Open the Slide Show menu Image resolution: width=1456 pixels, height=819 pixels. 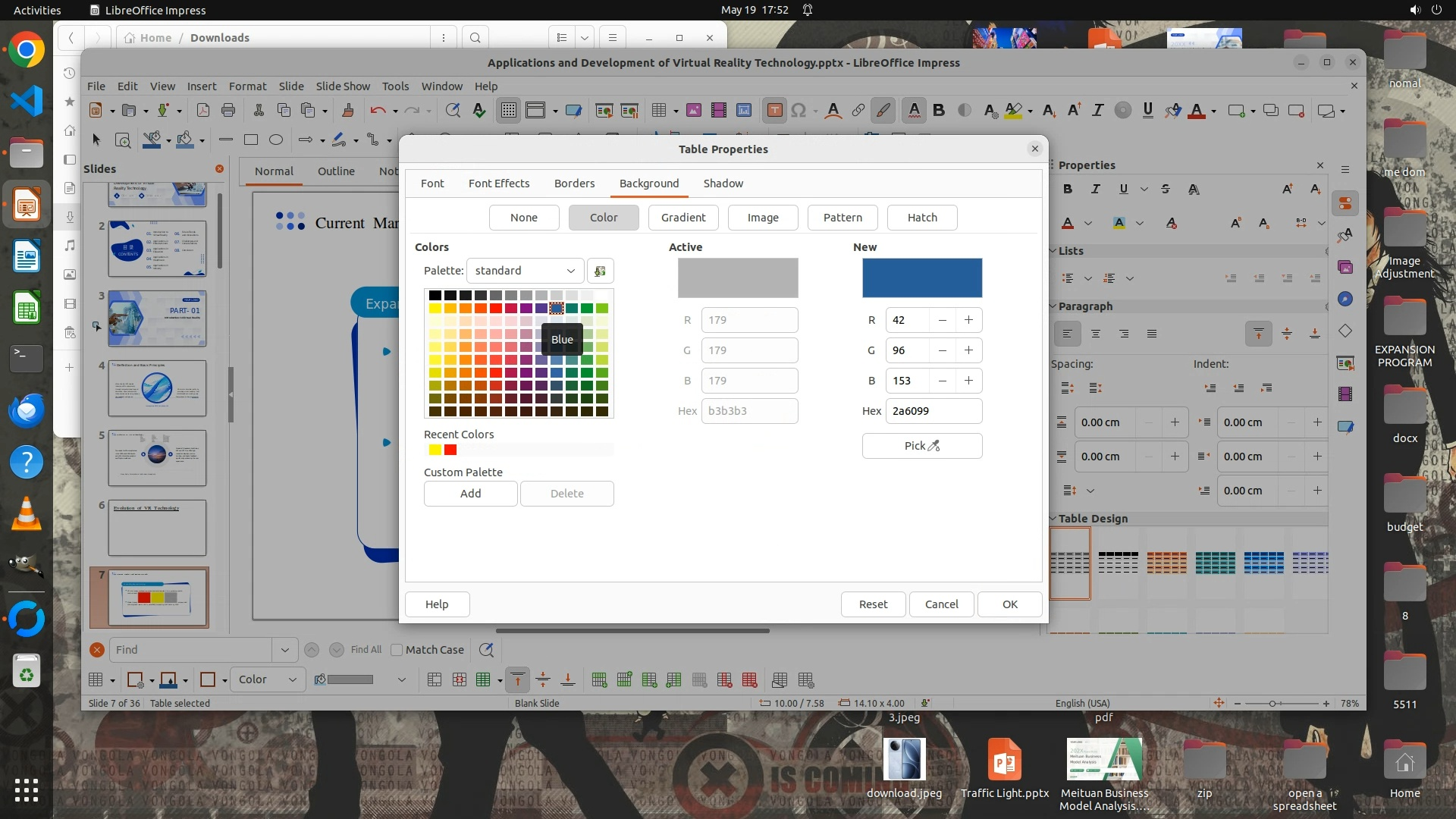tap(343, 86)
